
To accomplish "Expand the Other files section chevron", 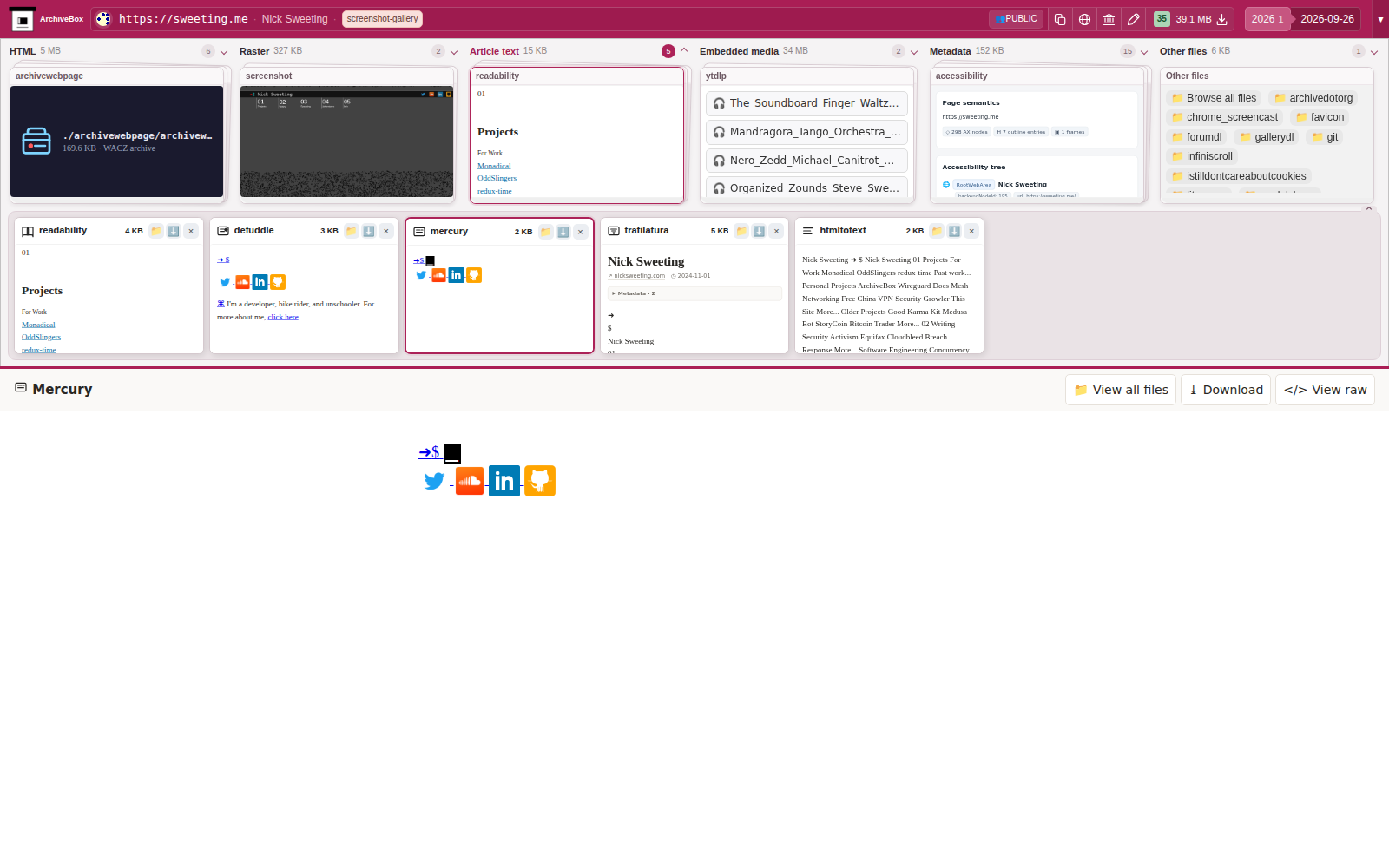I will [x=1374, y=52].
